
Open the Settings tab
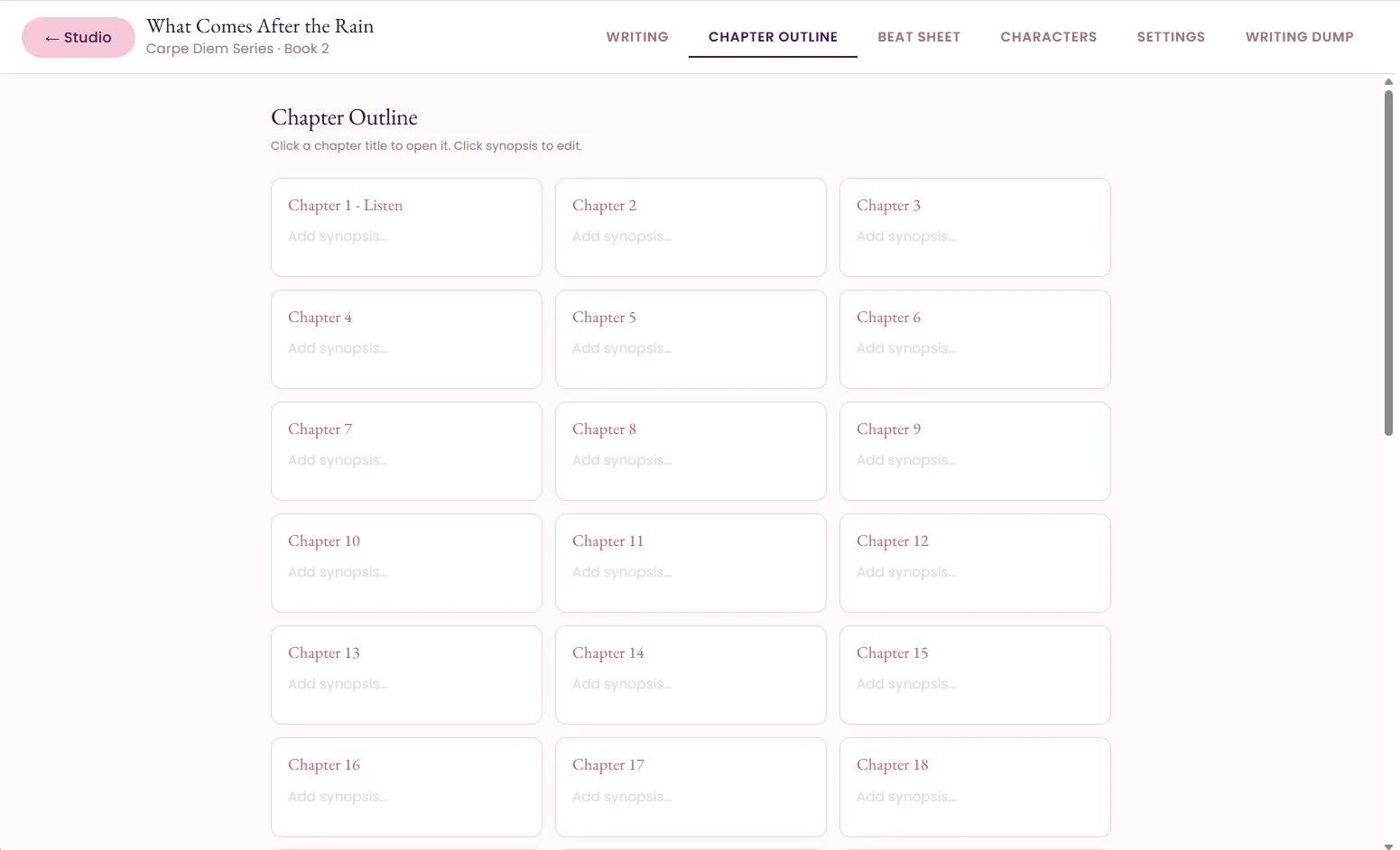[1171, 37]
